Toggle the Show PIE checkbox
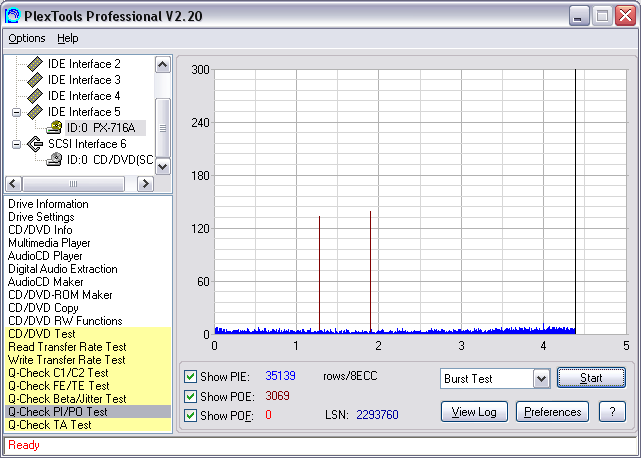641x458 pixels. coord(190,376)
